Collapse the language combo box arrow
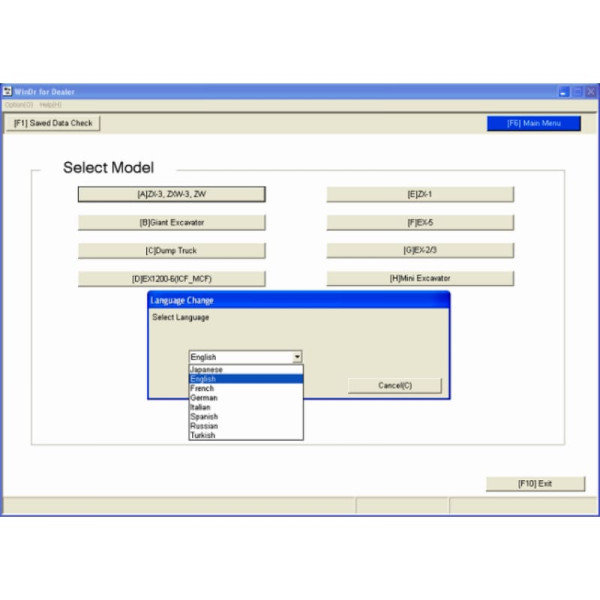This screenshot has width=600, height=600. (x=297, y=357)
